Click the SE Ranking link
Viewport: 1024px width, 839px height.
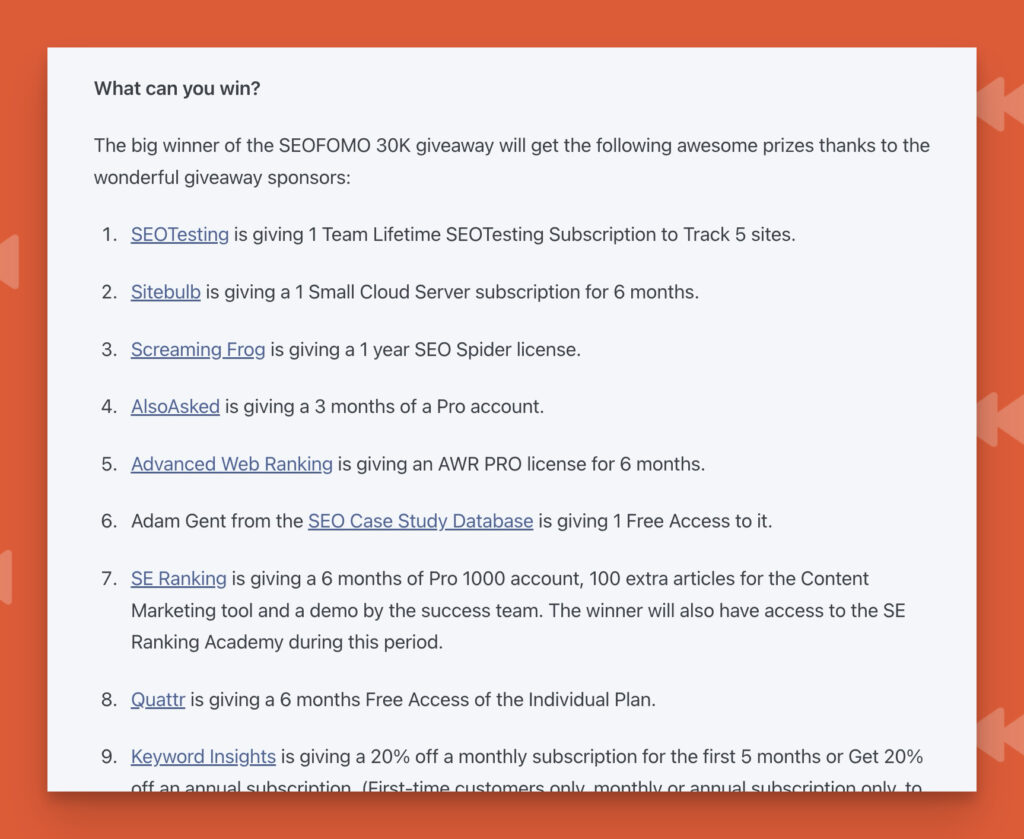179,578
